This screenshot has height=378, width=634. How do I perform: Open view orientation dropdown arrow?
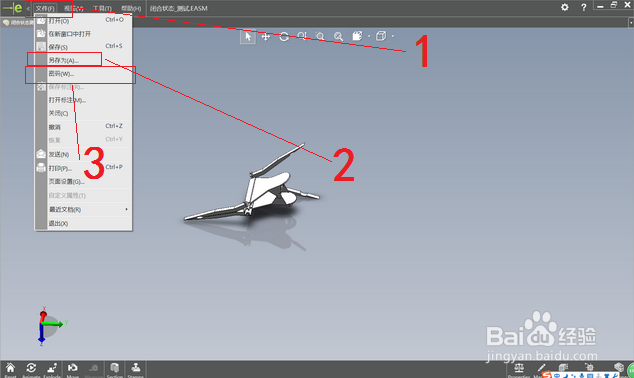click(369, 36)
